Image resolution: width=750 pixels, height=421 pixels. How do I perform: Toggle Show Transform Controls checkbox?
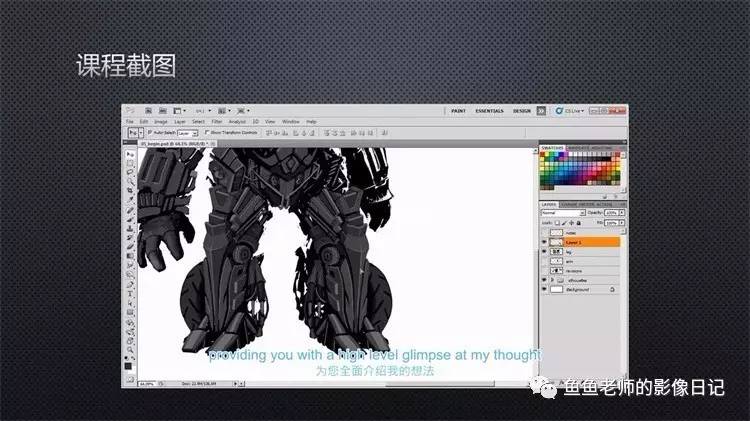click(207, 132)
